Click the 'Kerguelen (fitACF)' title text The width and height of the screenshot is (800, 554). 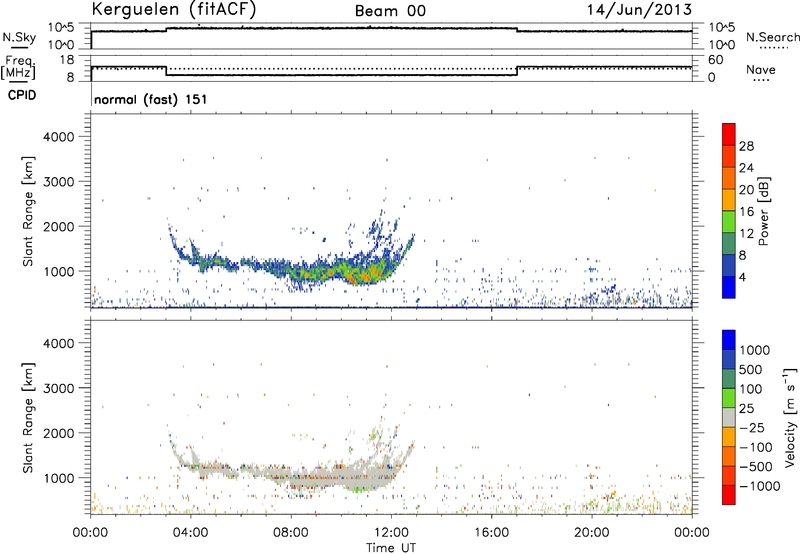click(174, 9)
